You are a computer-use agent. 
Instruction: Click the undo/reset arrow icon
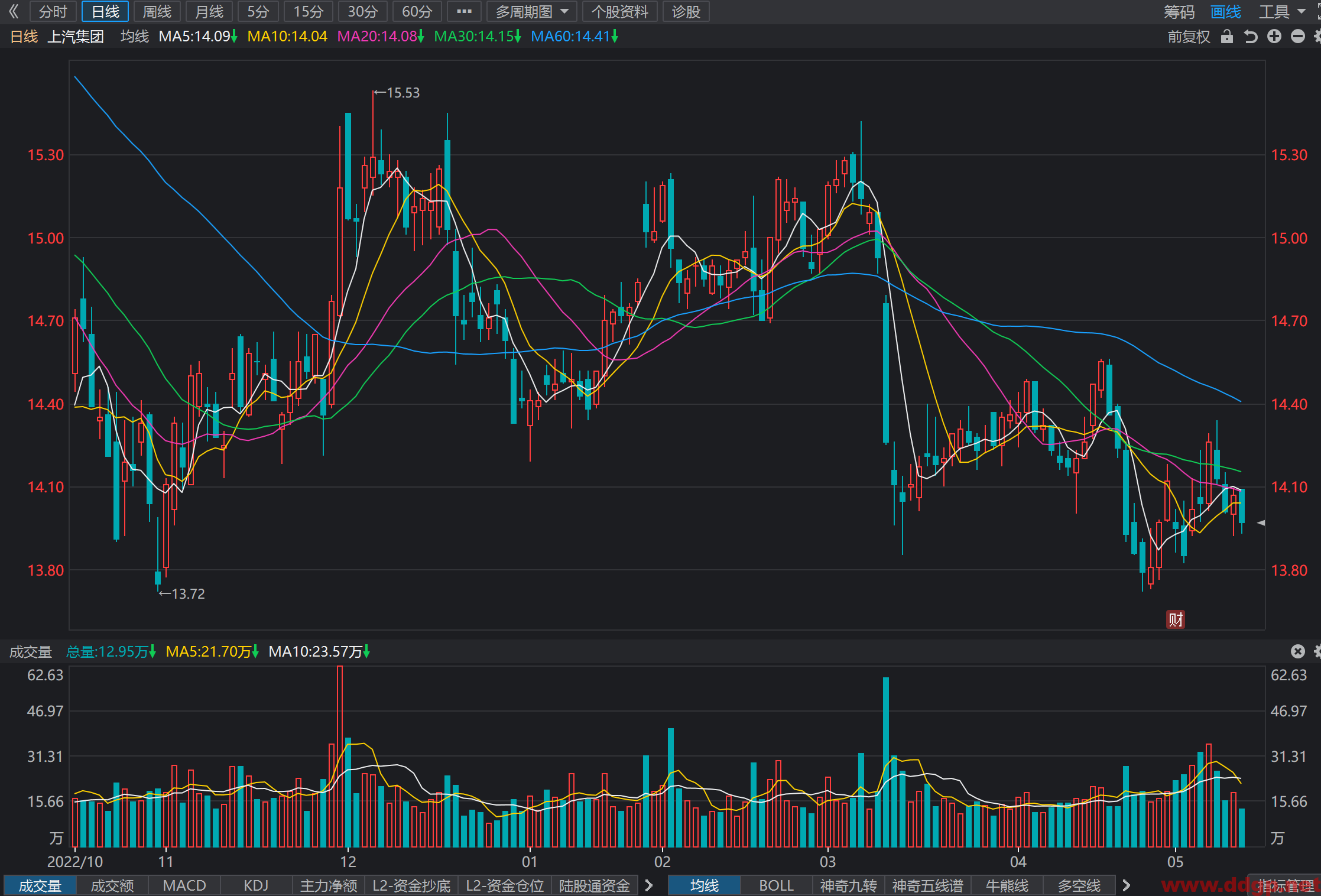(1251, 37)
